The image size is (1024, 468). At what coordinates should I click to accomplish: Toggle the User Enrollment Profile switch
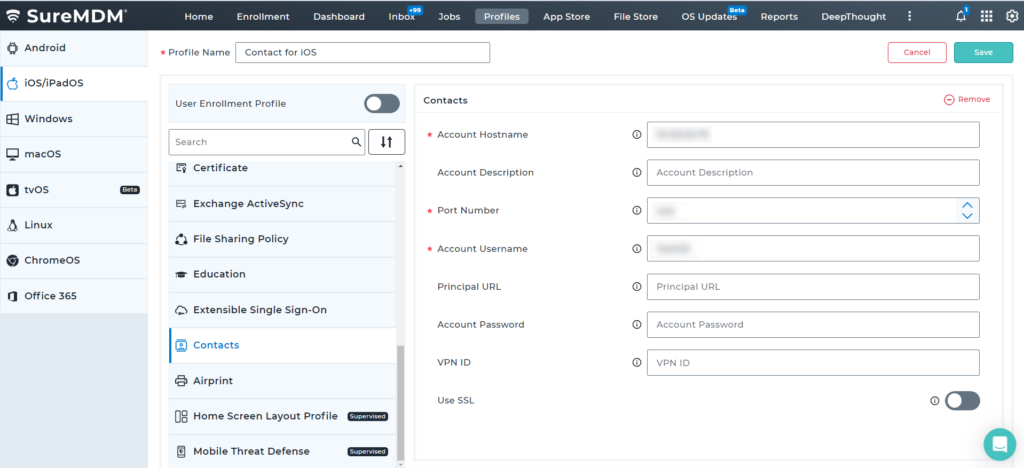pyautogui.click(x=381, y=103)
